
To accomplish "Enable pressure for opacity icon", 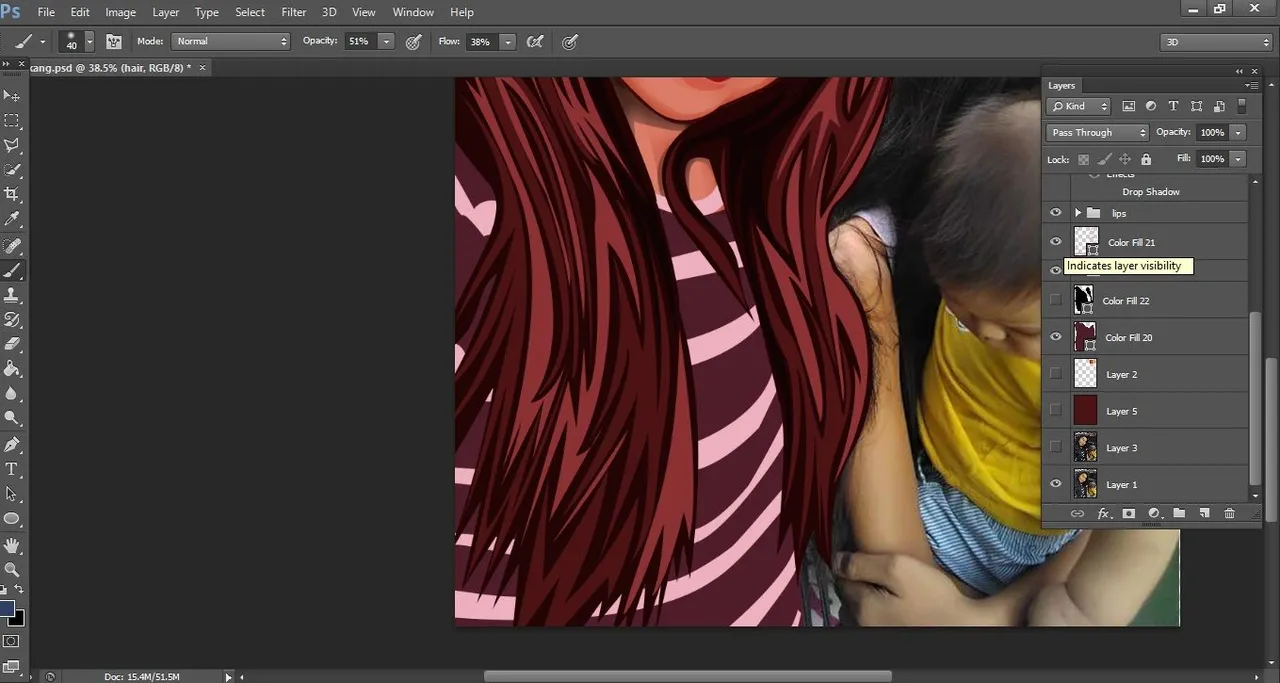I will coord(413,42).
